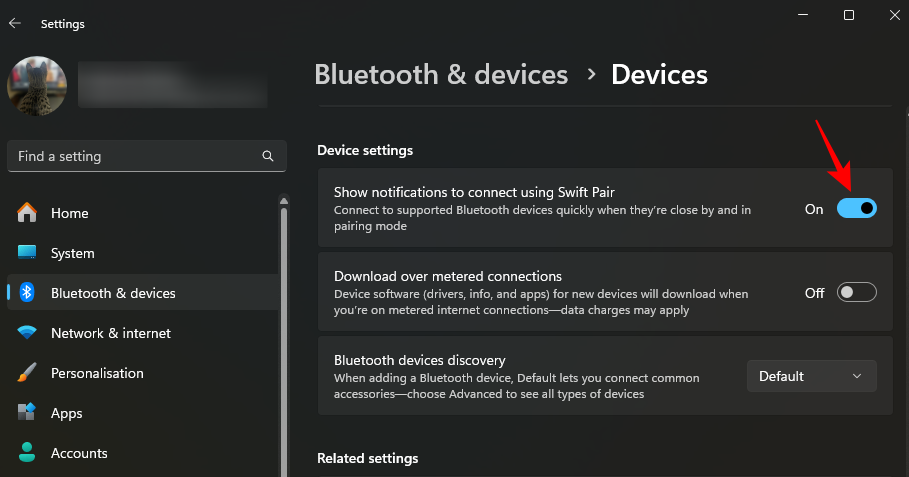The width and height of the screenshot is (909, 477).
Task: Click the Home icon in sidebar
Action: [x=27, y=213]
